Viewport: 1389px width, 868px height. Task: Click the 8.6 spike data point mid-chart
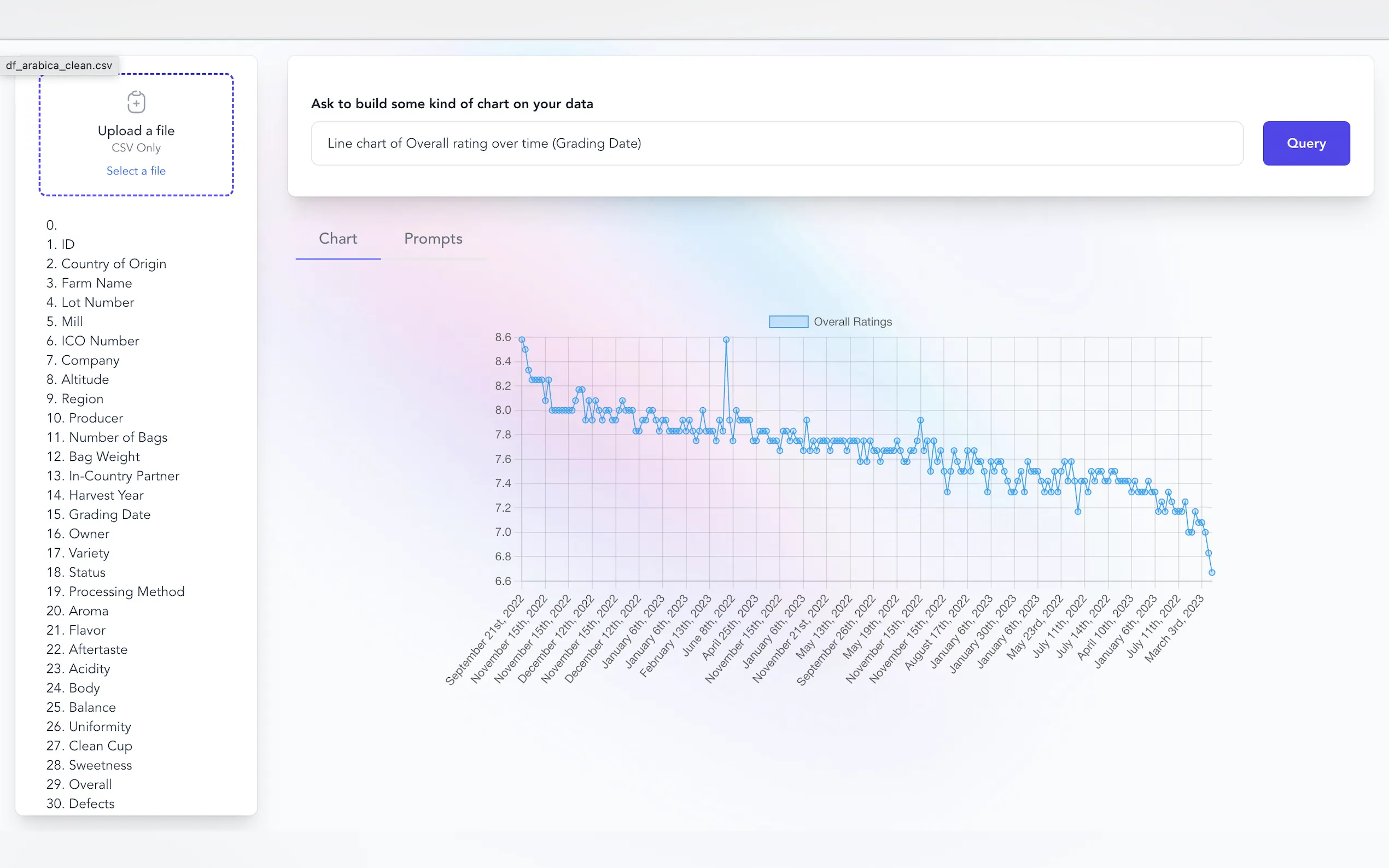point(726,340)
